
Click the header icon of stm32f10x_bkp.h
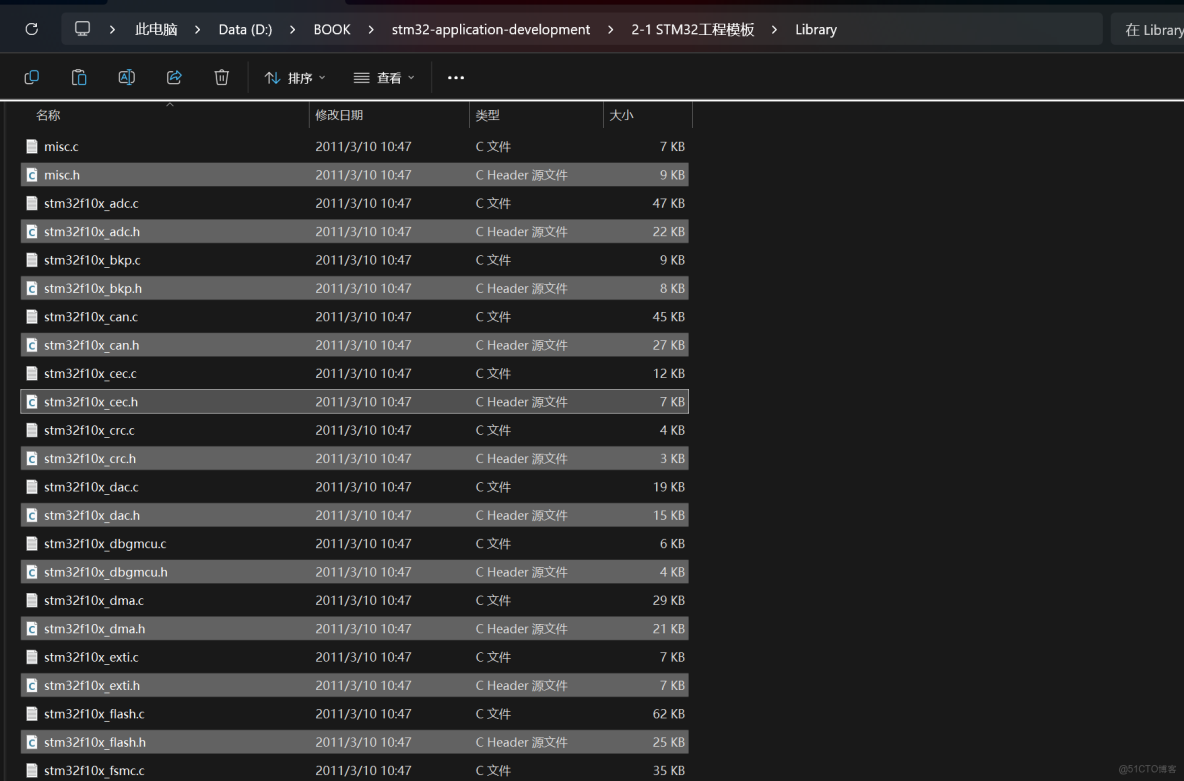[x=32, y=289]
